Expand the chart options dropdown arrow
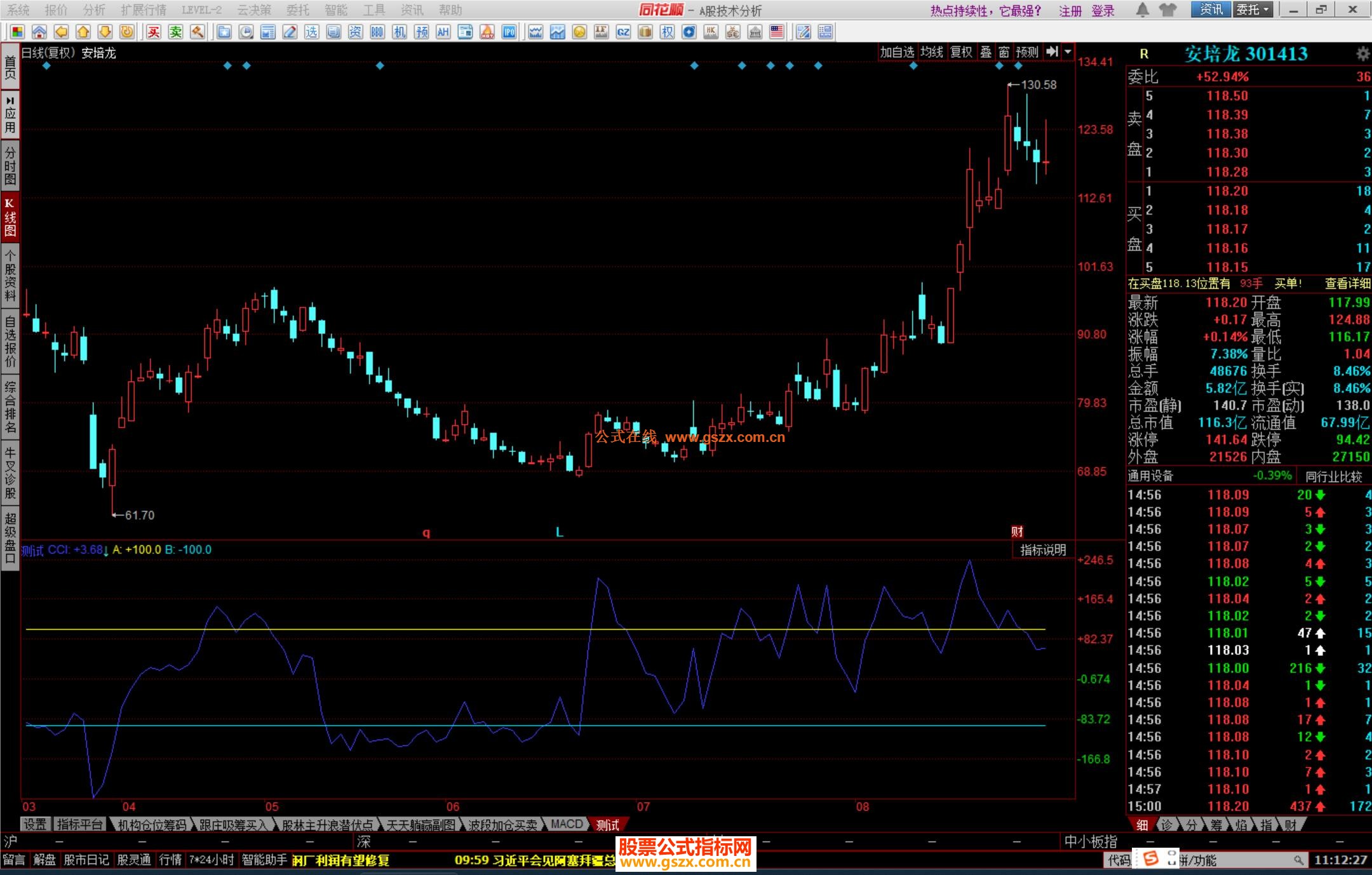This screenshot has height=875, width=1372. (1068, 52)
